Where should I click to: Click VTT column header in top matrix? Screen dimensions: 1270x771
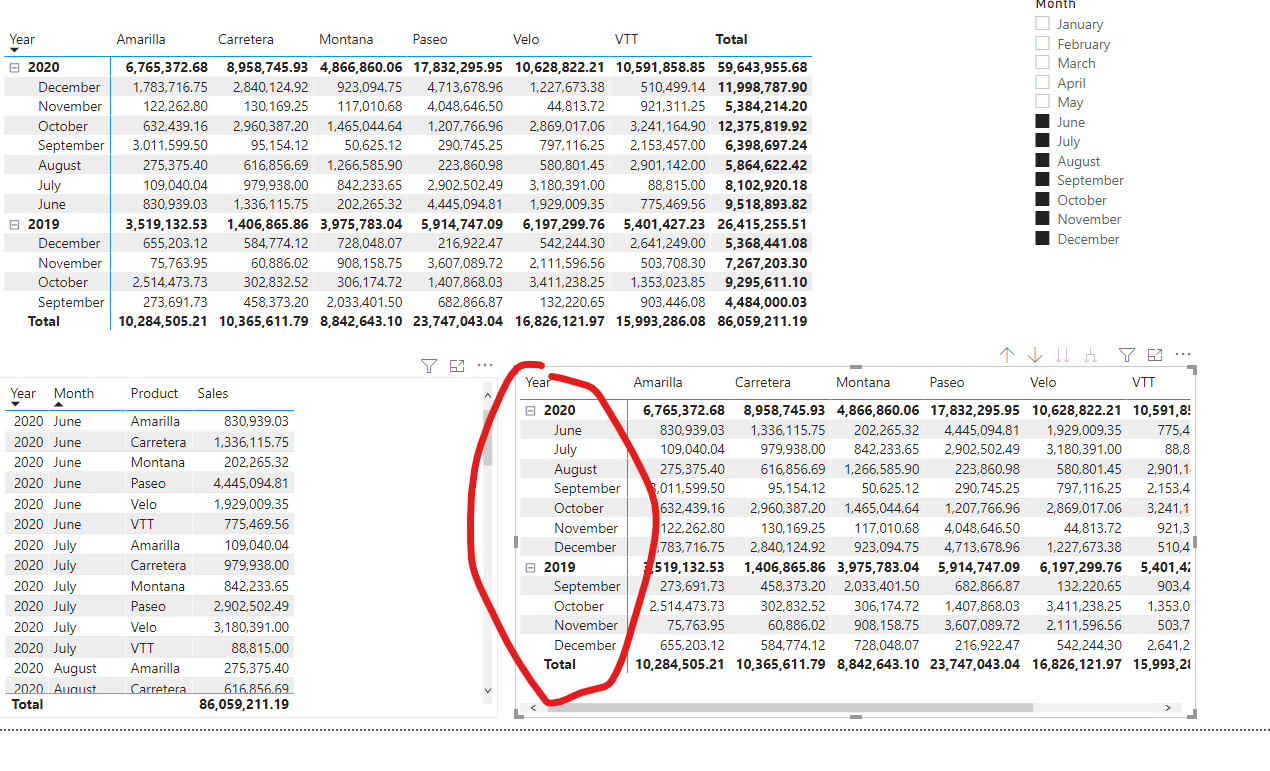click(x=627, y=39)
